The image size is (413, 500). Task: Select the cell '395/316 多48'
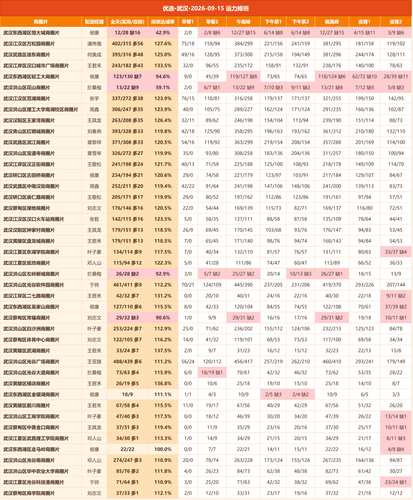(127, 55)
